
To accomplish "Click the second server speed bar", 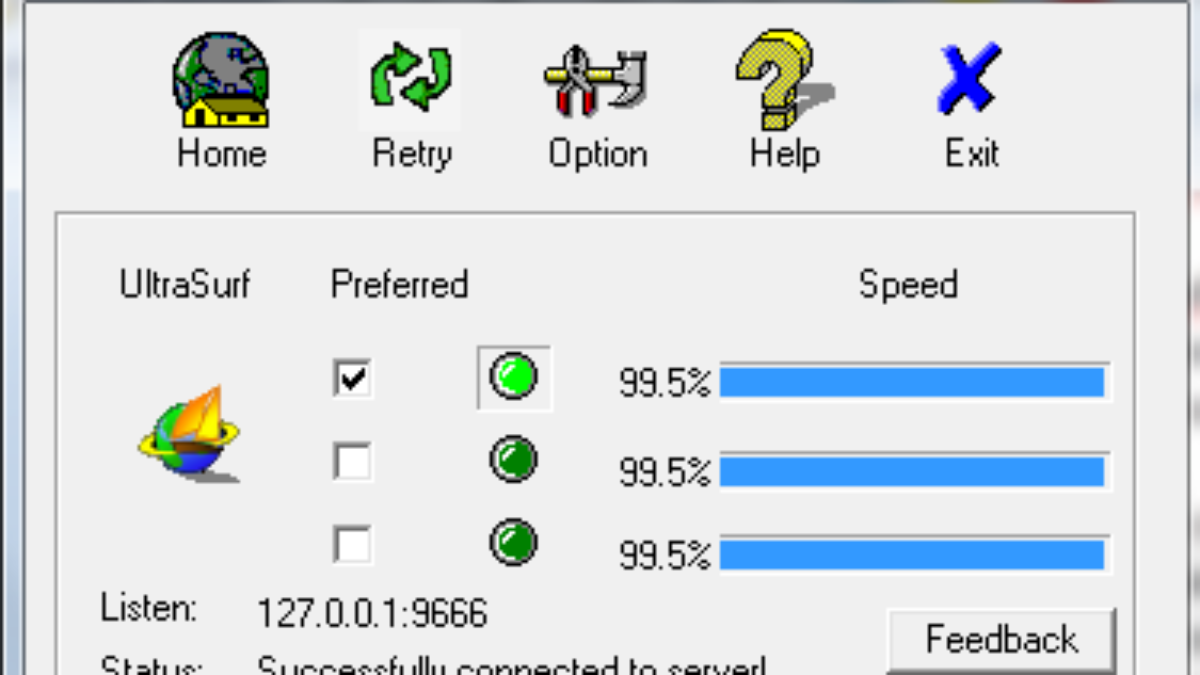I will click(913, 471).
